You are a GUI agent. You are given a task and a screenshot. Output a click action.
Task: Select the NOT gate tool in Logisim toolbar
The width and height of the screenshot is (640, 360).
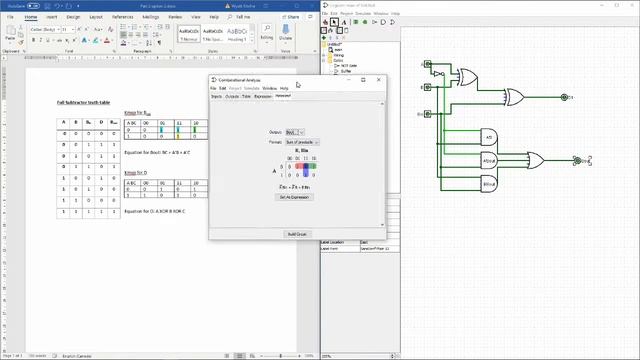click(x=374, y=22)
